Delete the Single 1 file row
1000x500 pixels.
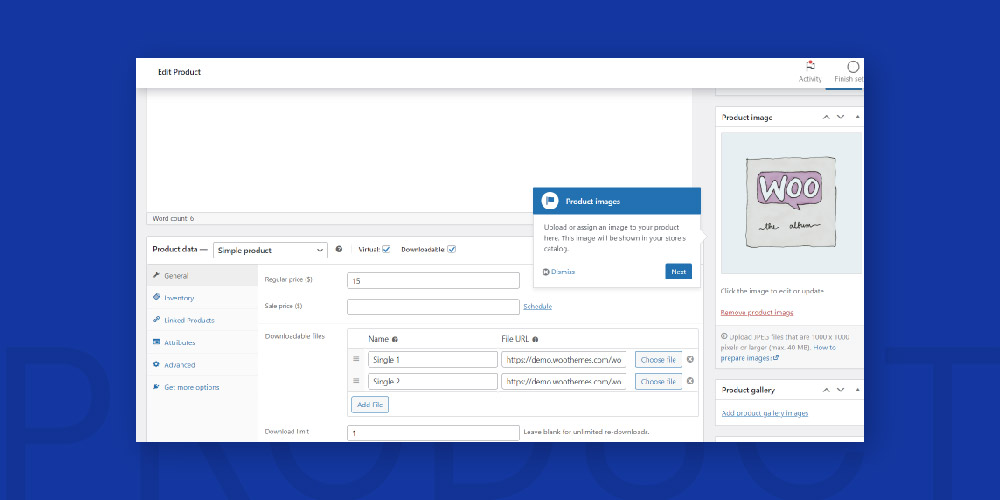coord(690,359)
